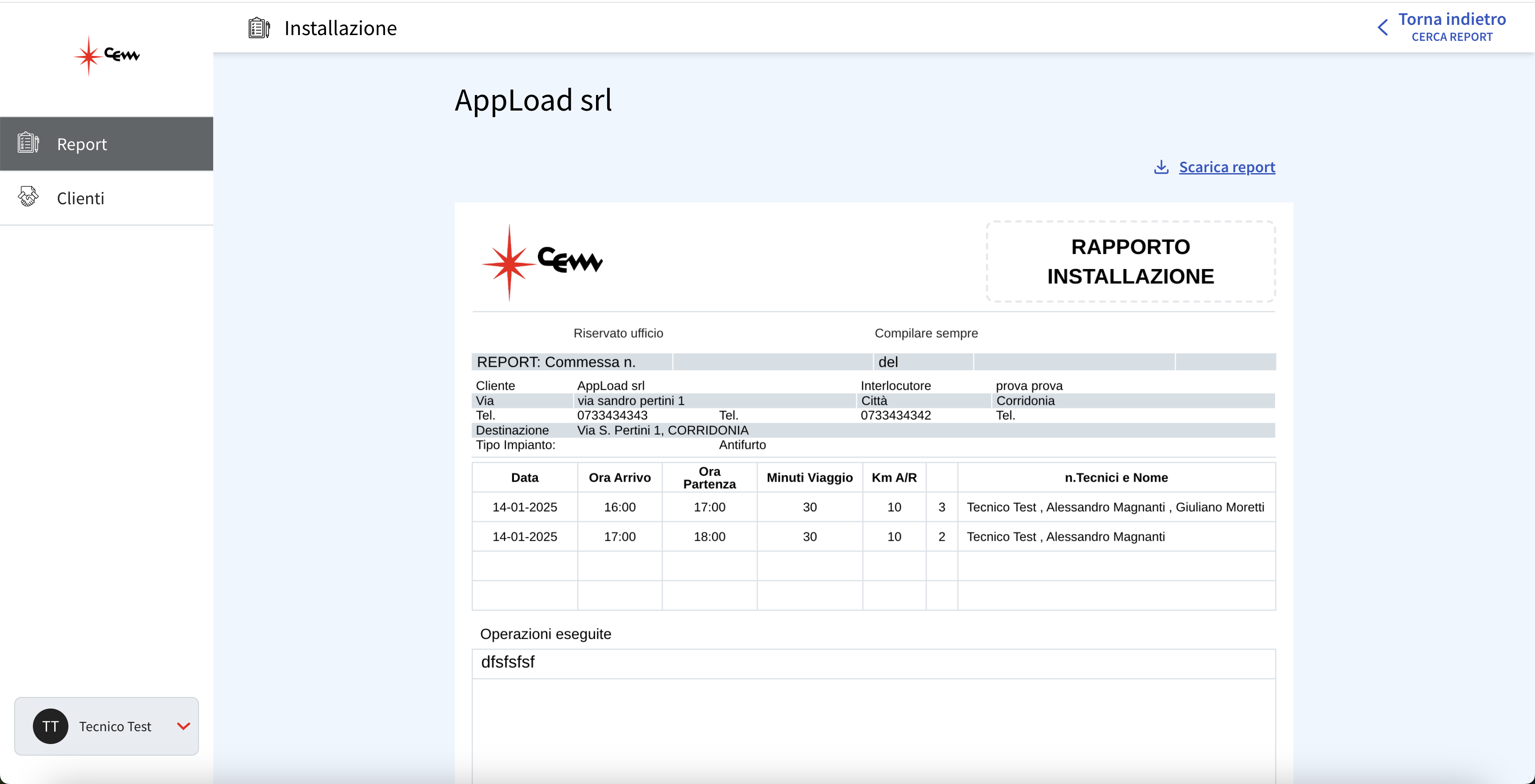The image size is (1535, 784).
Task: Click the 'Ora Partenza' column header
Action: tap(709, 477)
